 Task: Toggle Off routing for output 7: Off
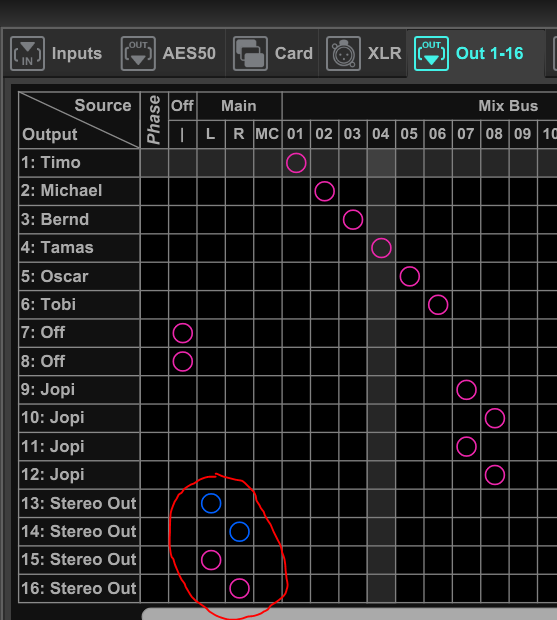tap(183, 333)
